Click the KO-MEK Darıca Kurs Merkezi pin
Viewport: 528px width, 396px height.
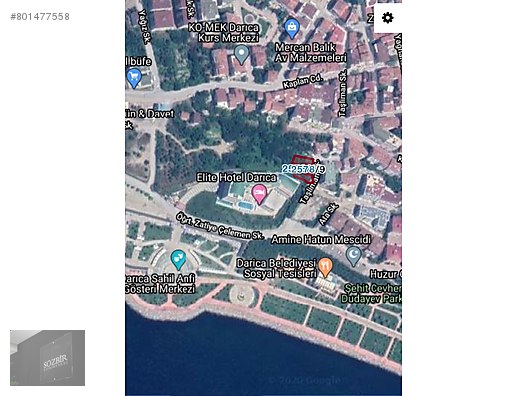click(241, 55)
